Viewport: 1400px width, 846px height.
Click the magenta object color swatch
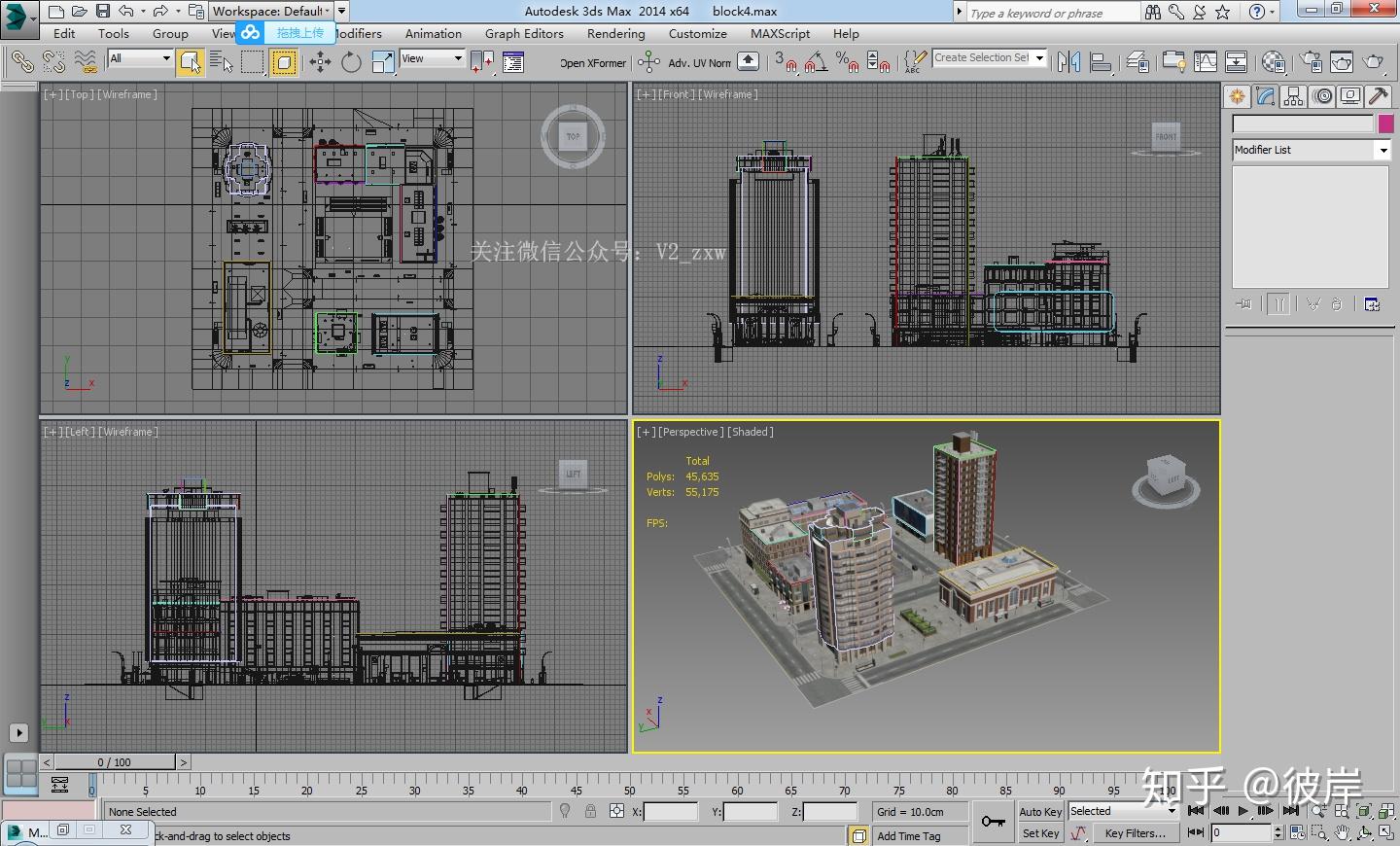1385,123
